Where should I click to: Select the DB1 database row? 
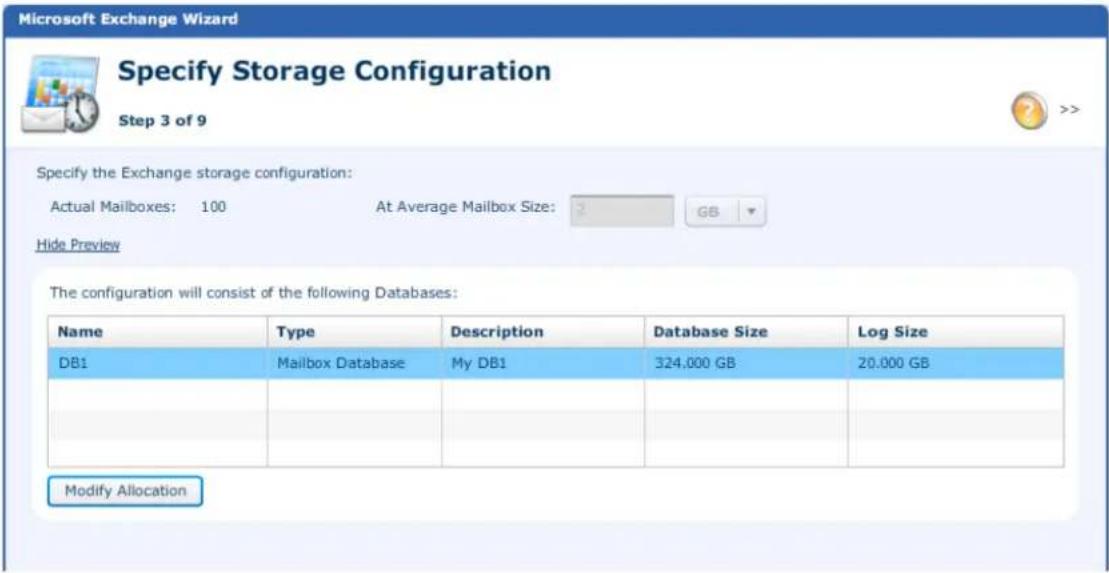tap(555, 364)
